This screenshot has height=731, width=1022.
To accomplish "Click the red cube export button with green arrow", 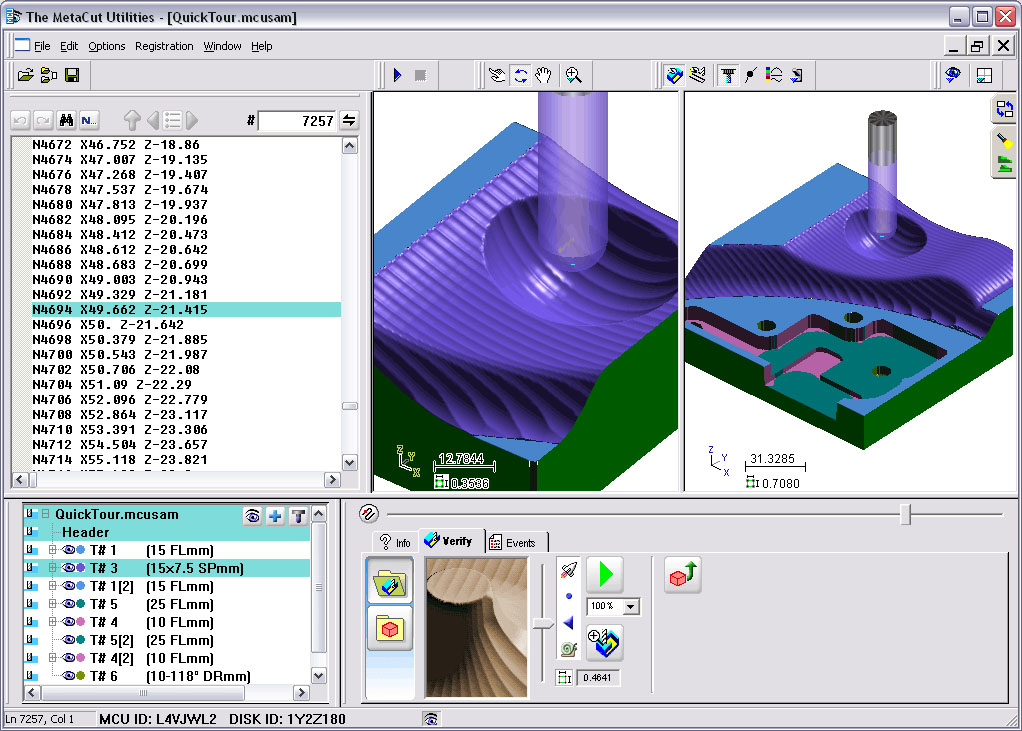I will [x=682, y=576].
